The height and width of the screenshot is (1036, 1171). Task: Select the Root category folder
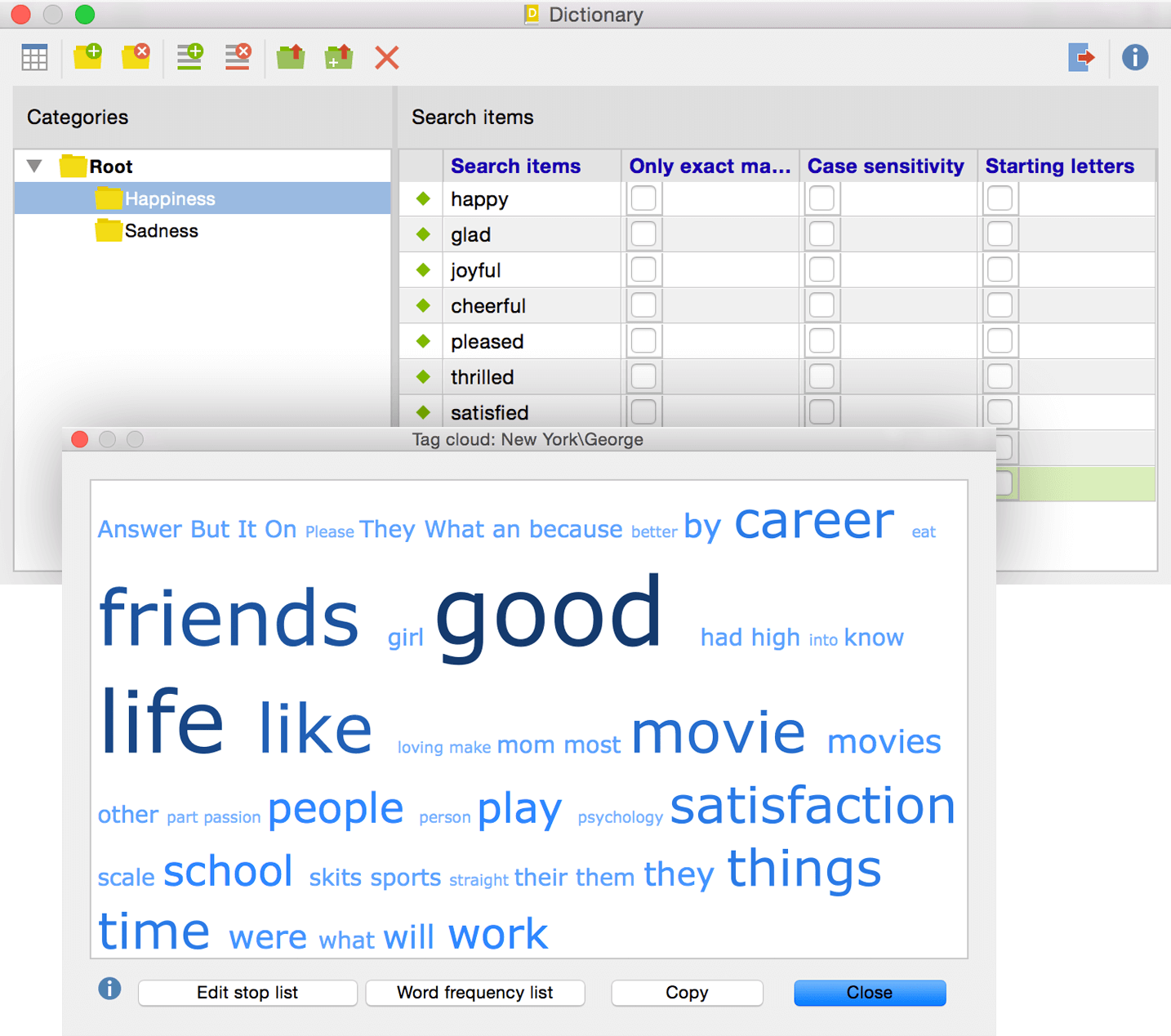[96, 167]
